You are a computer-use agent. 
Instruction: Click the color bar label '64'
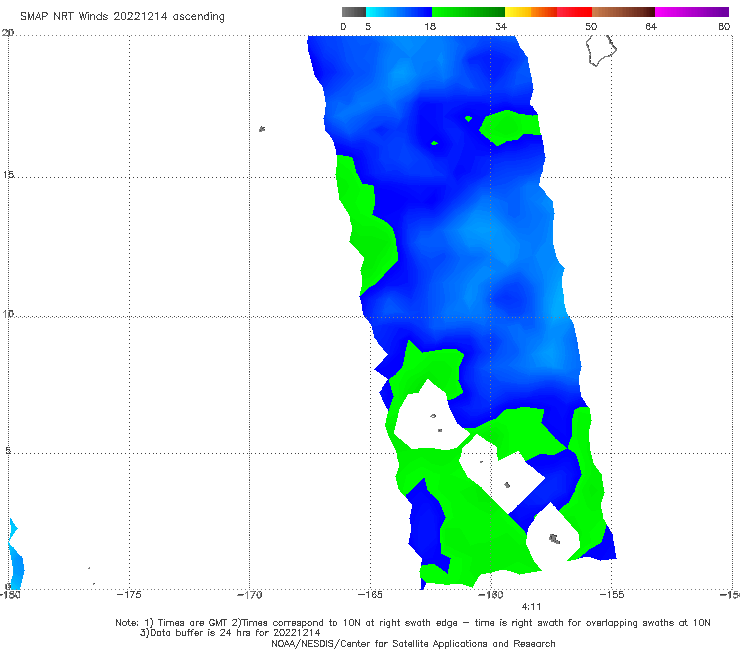(651, 27)
